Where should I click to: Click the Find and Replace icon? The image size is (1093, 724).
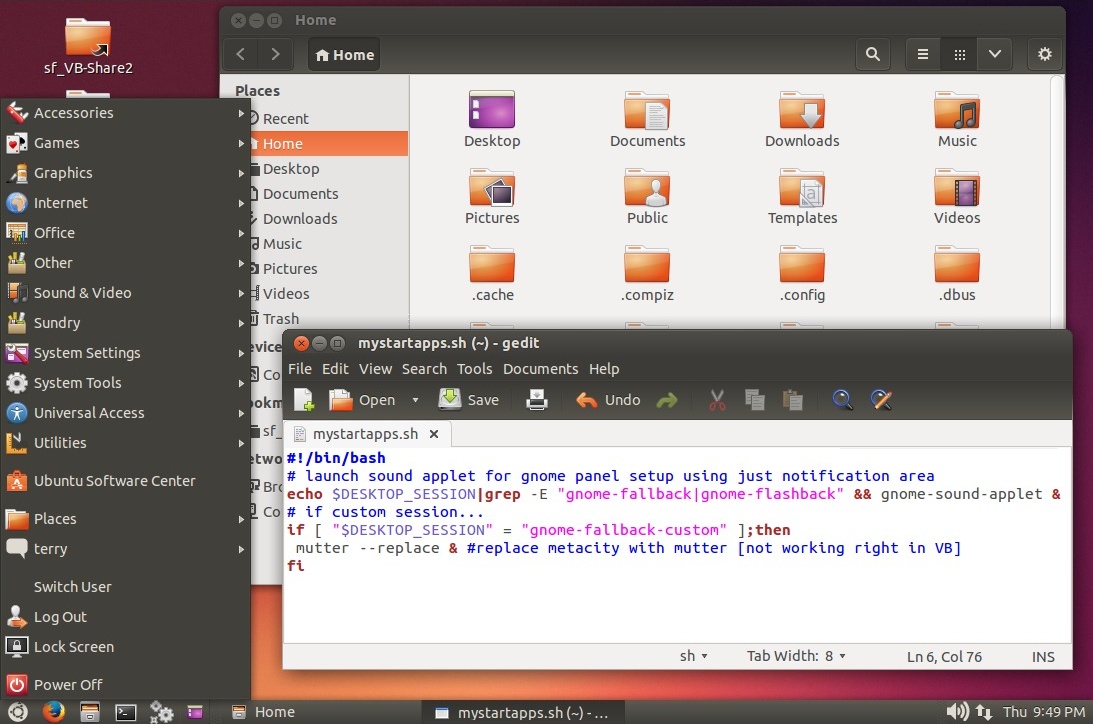tap(881, 400)
